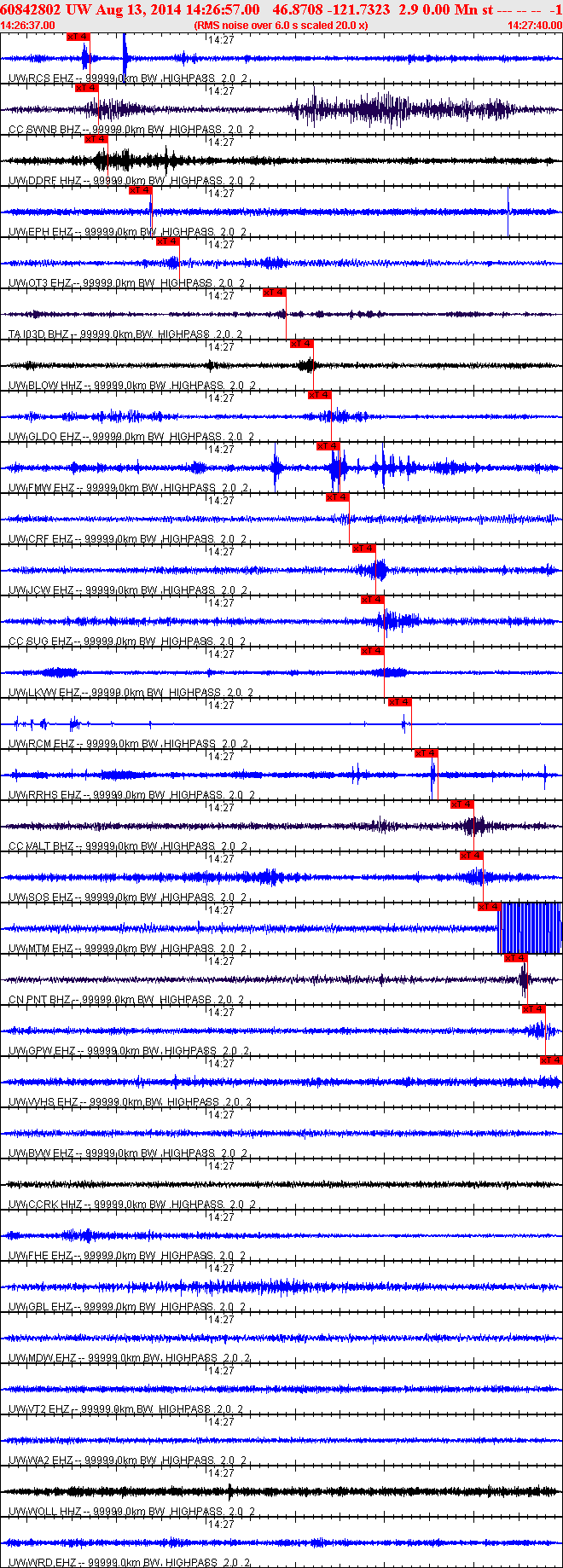Select the RMS noise scaling note in the header
The height and width of the screenshot is (1568, 563).
point(281,26)
